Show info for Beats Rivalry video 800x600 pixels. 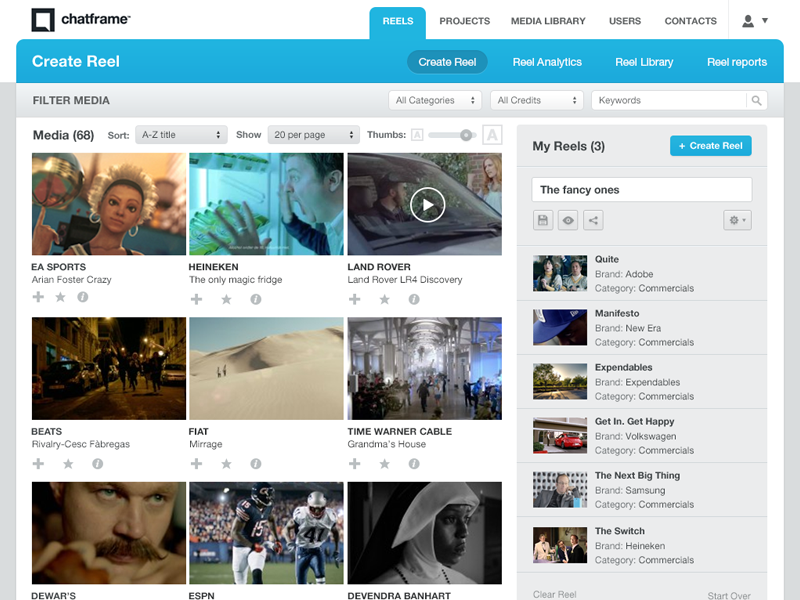point(97,463)
